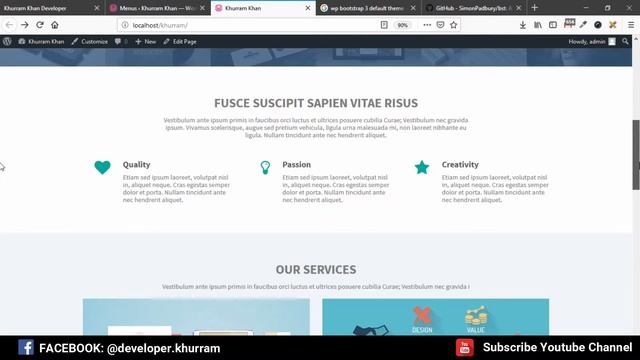Open the browser home page
The image size is (640, 360).
coord(55,25)
